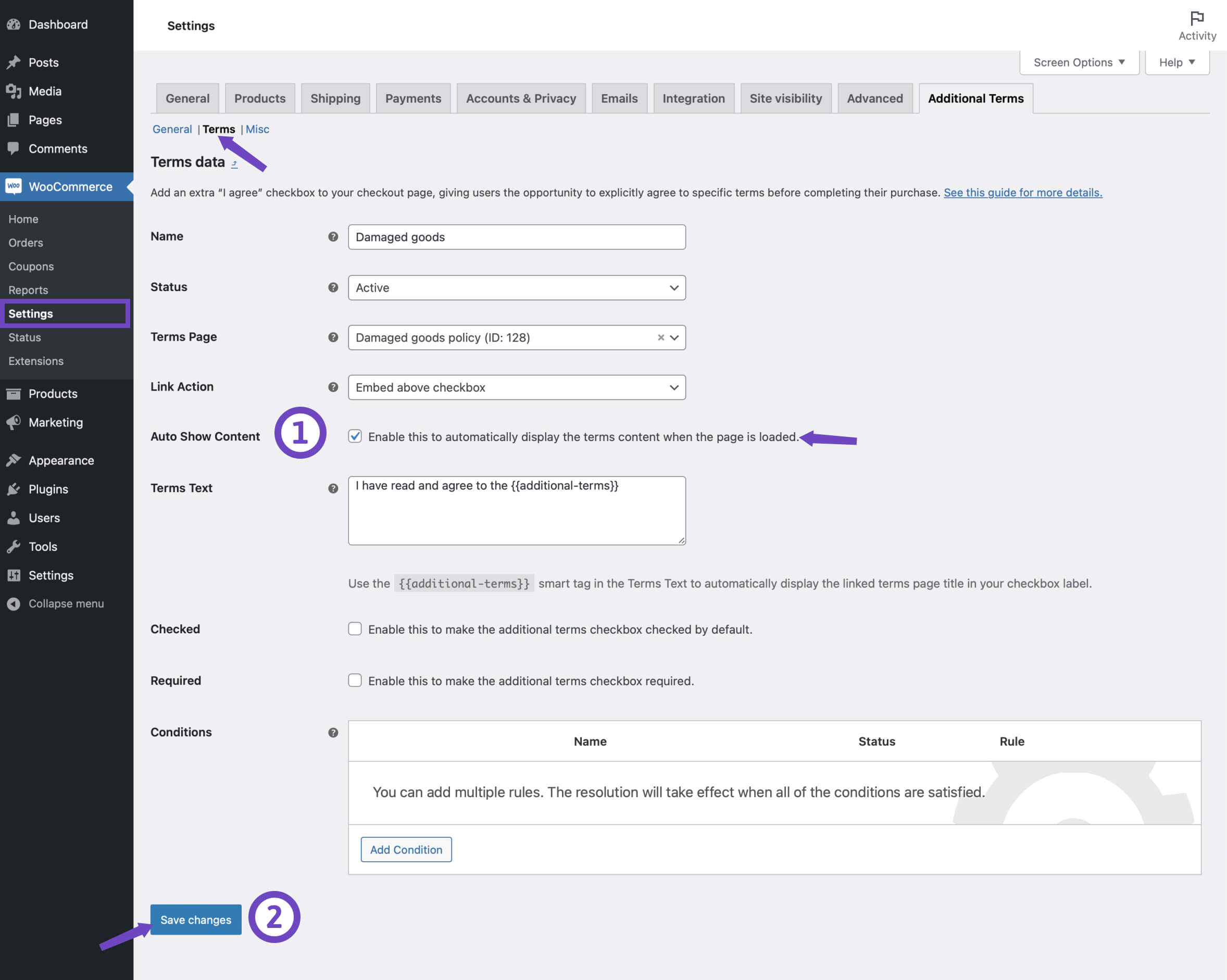
Task: Click the help icon beside Terms Page
Action: pyautogui.click(x=333, y=337)
